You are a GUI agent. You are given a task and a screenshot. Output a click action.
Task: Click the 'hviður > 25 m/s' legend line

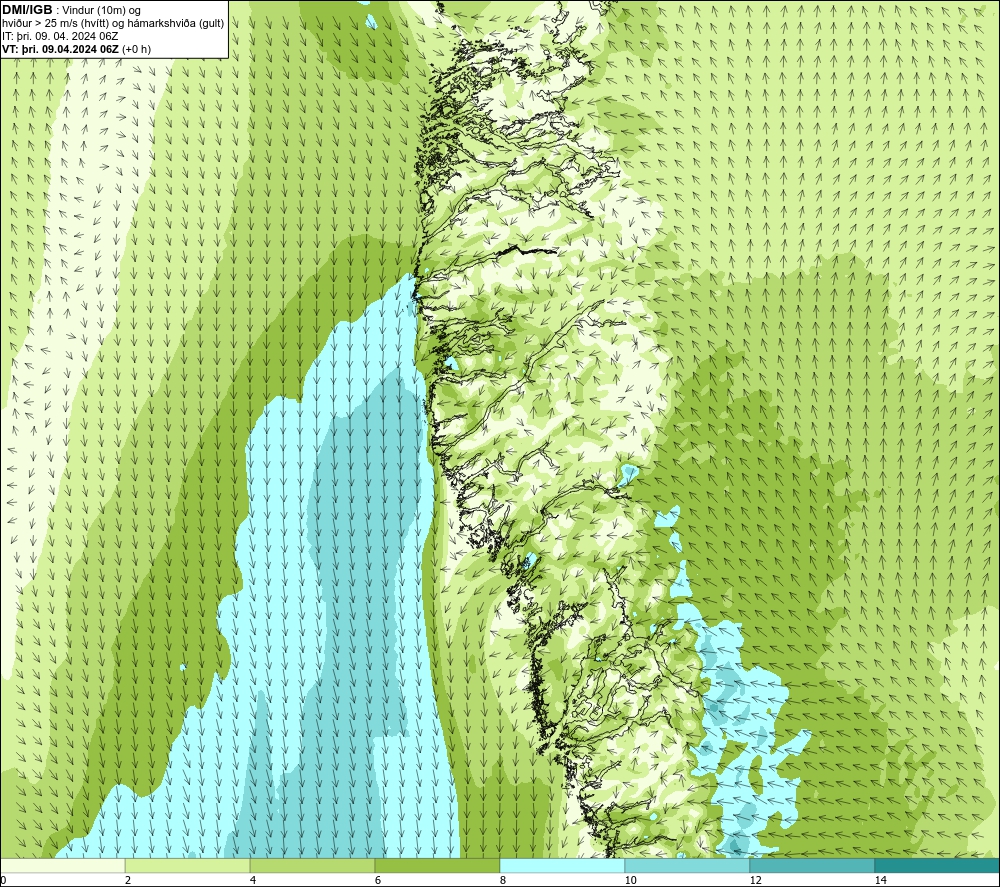(113, 24)
